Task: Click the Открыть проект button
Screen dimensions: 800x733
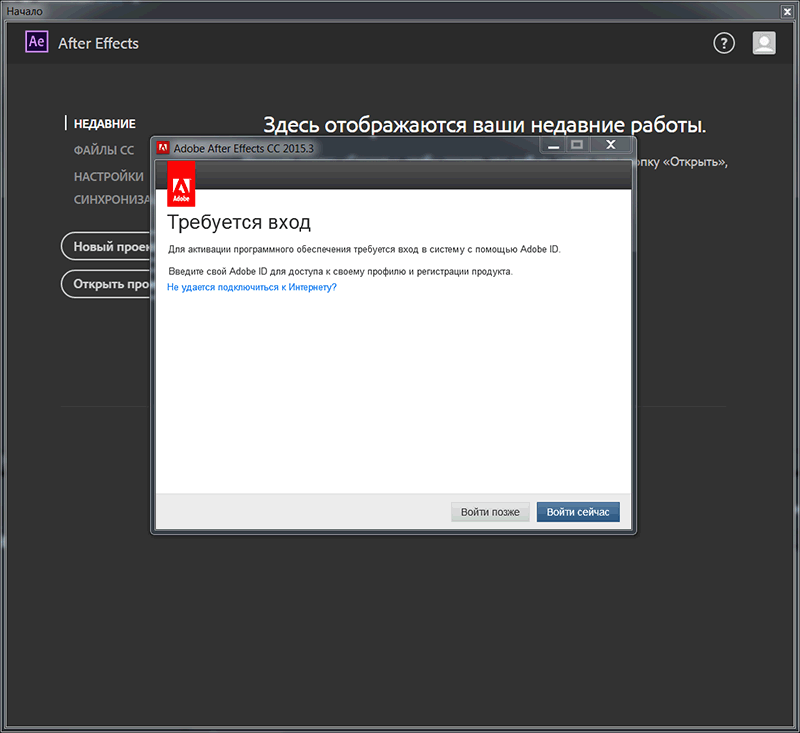Action: click(x=106, y=284)
